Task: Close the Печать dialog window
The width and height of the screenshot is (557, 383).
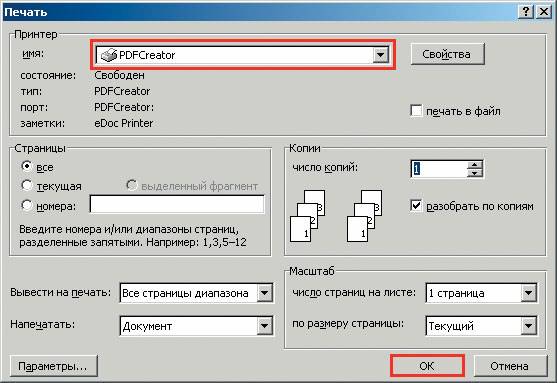Action: 544,12
